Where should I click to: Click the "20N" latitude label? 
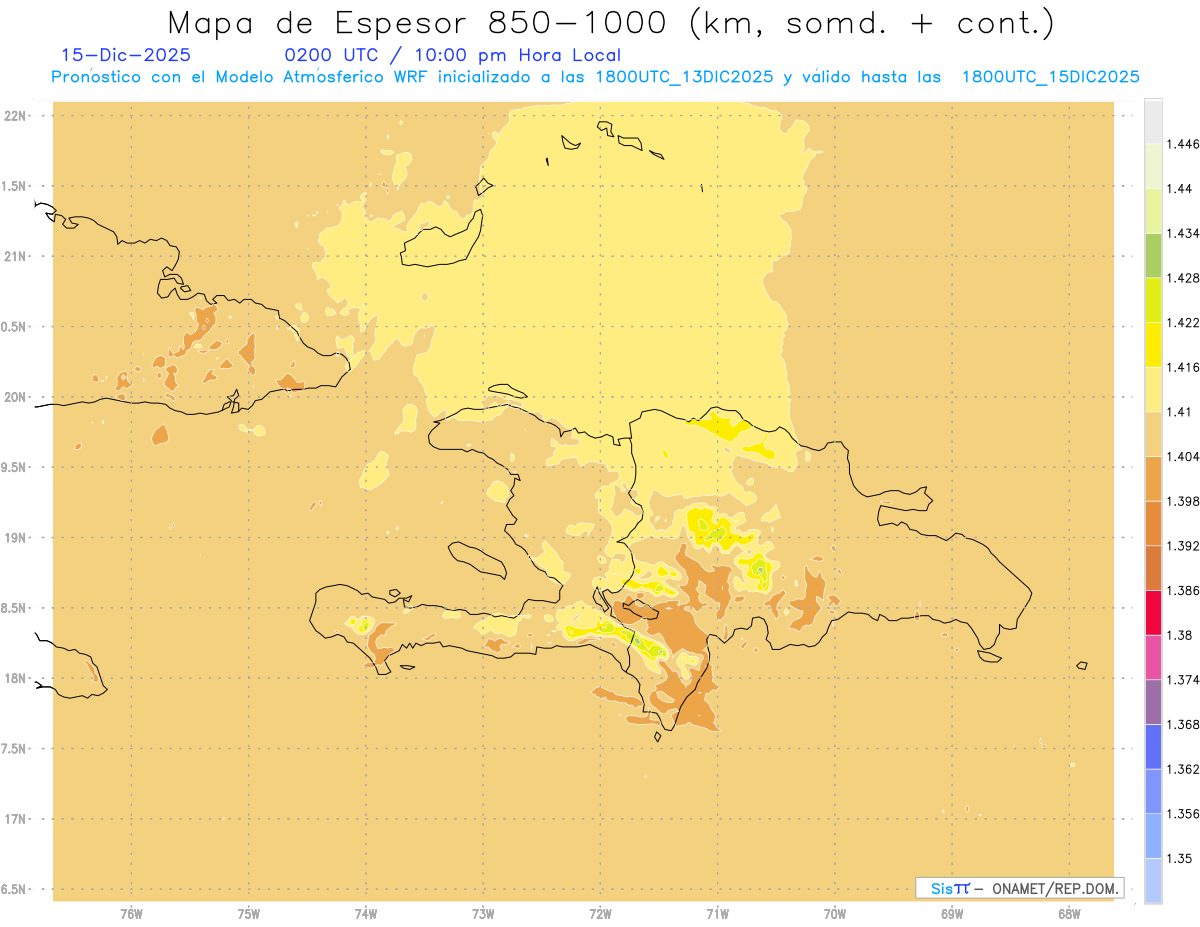(17, 397)
